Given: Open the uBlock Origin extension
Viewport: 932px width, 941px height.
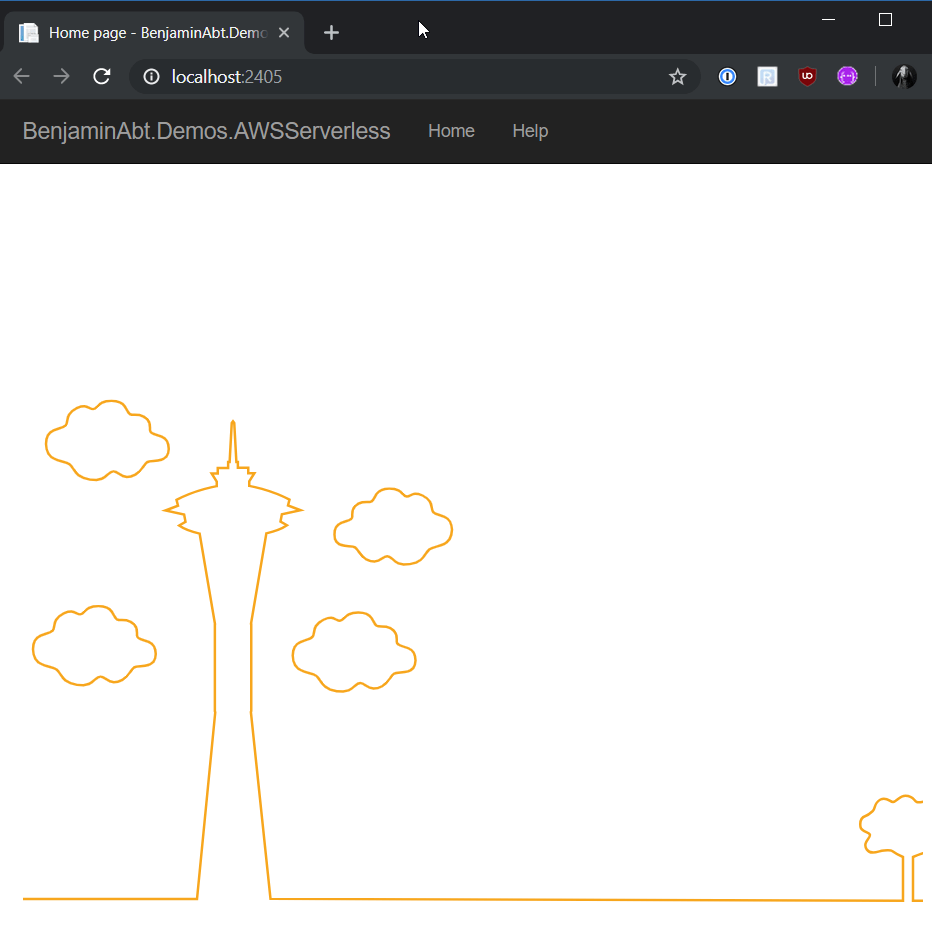Looking at the screenshot, I should pos(807,76).
